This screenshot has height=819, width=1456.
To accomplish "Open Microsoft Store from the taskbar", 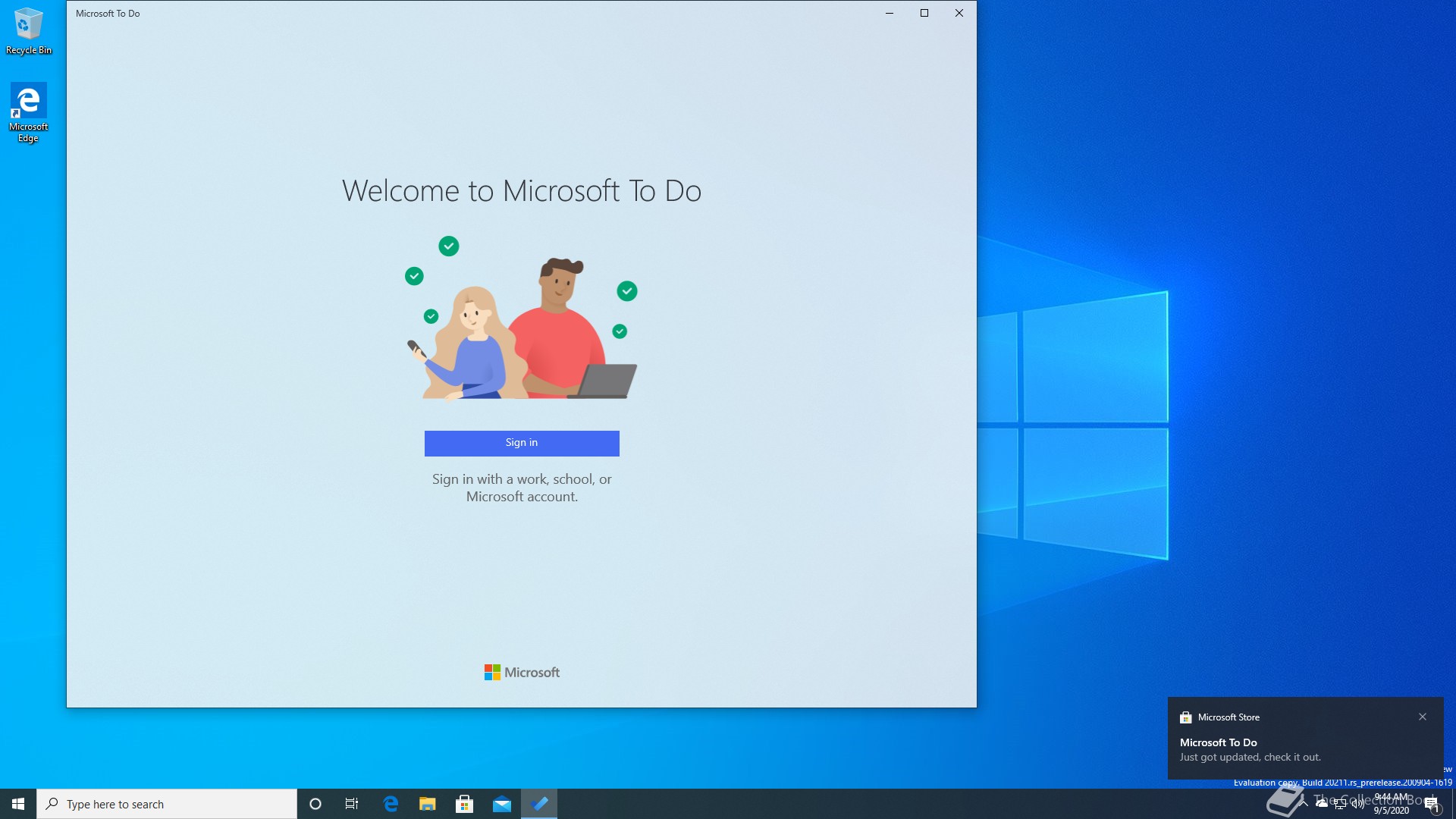I will (465, 804).
